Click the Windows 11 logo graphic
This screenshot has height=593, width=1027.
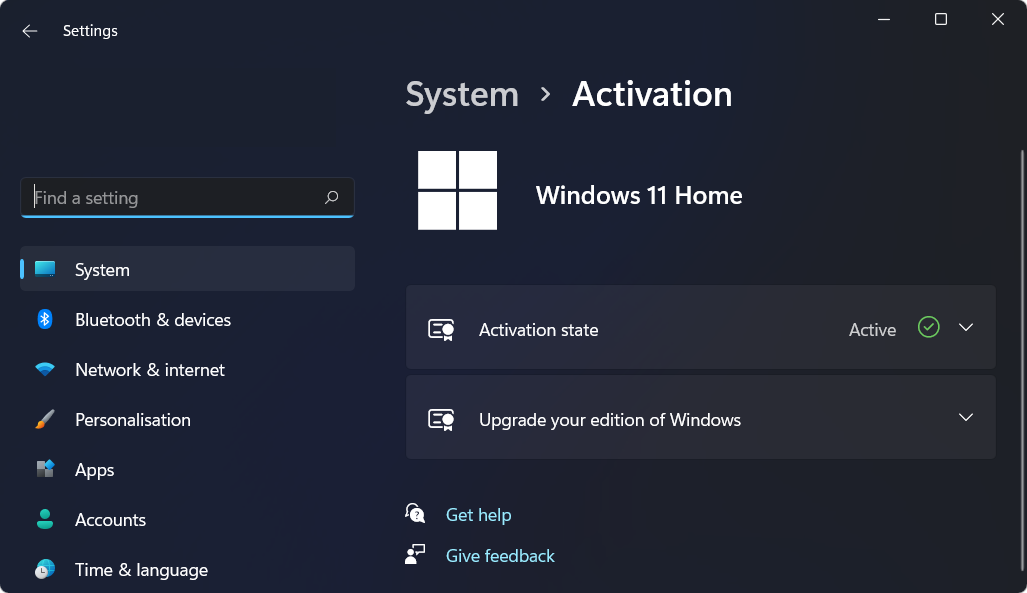pyautogui.click(x=456, y=191)
